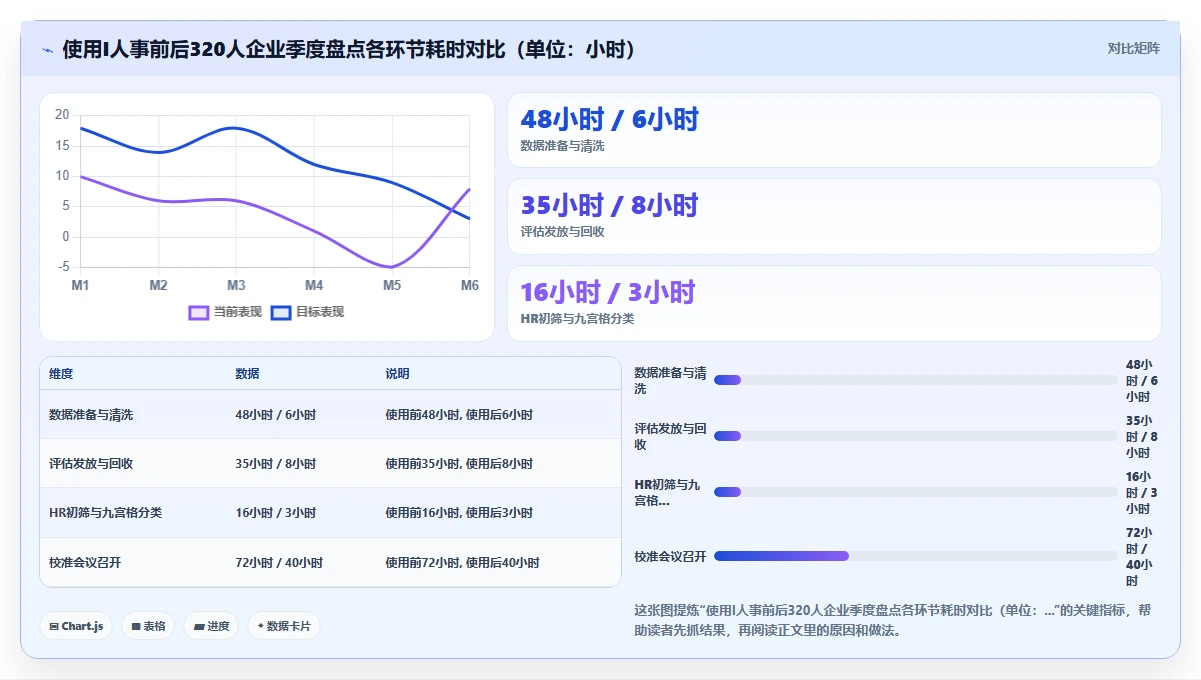
Task: Select table cell 校准会议召开
Action: click(x=85, y=563)
